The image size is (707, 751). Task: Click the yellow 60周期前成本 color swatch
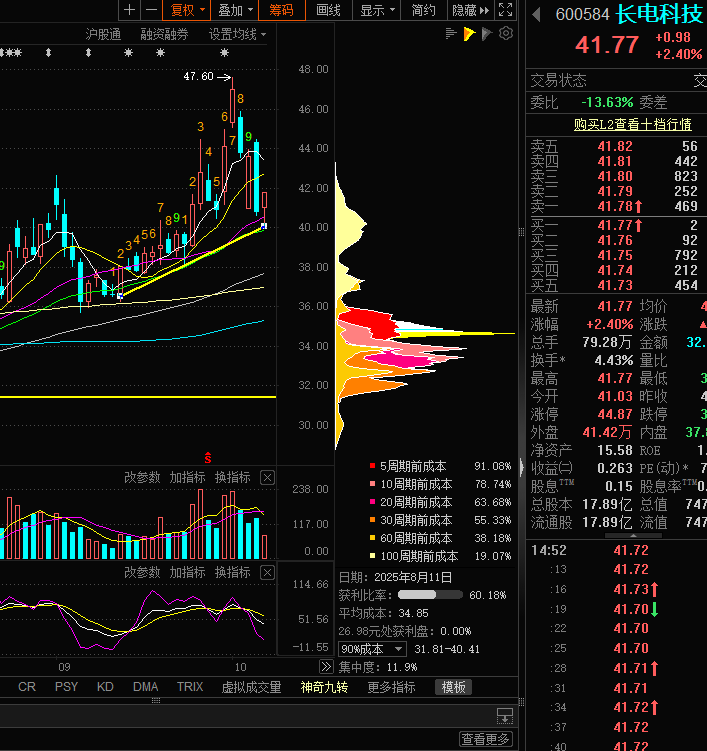pyautogui.click(x=372, y=537)
